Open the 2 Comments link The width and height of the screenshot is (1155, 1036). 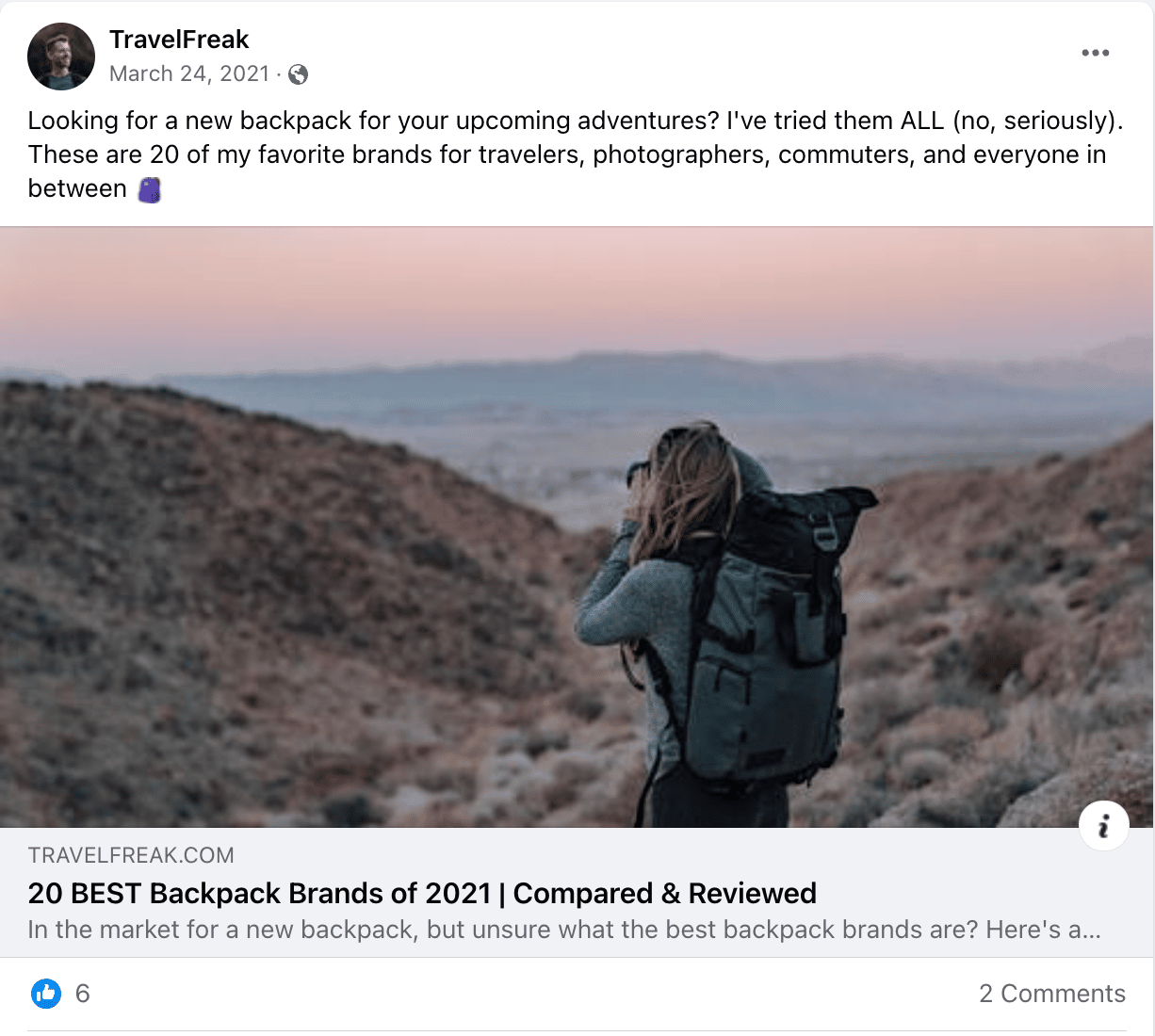click(1052, 993)
